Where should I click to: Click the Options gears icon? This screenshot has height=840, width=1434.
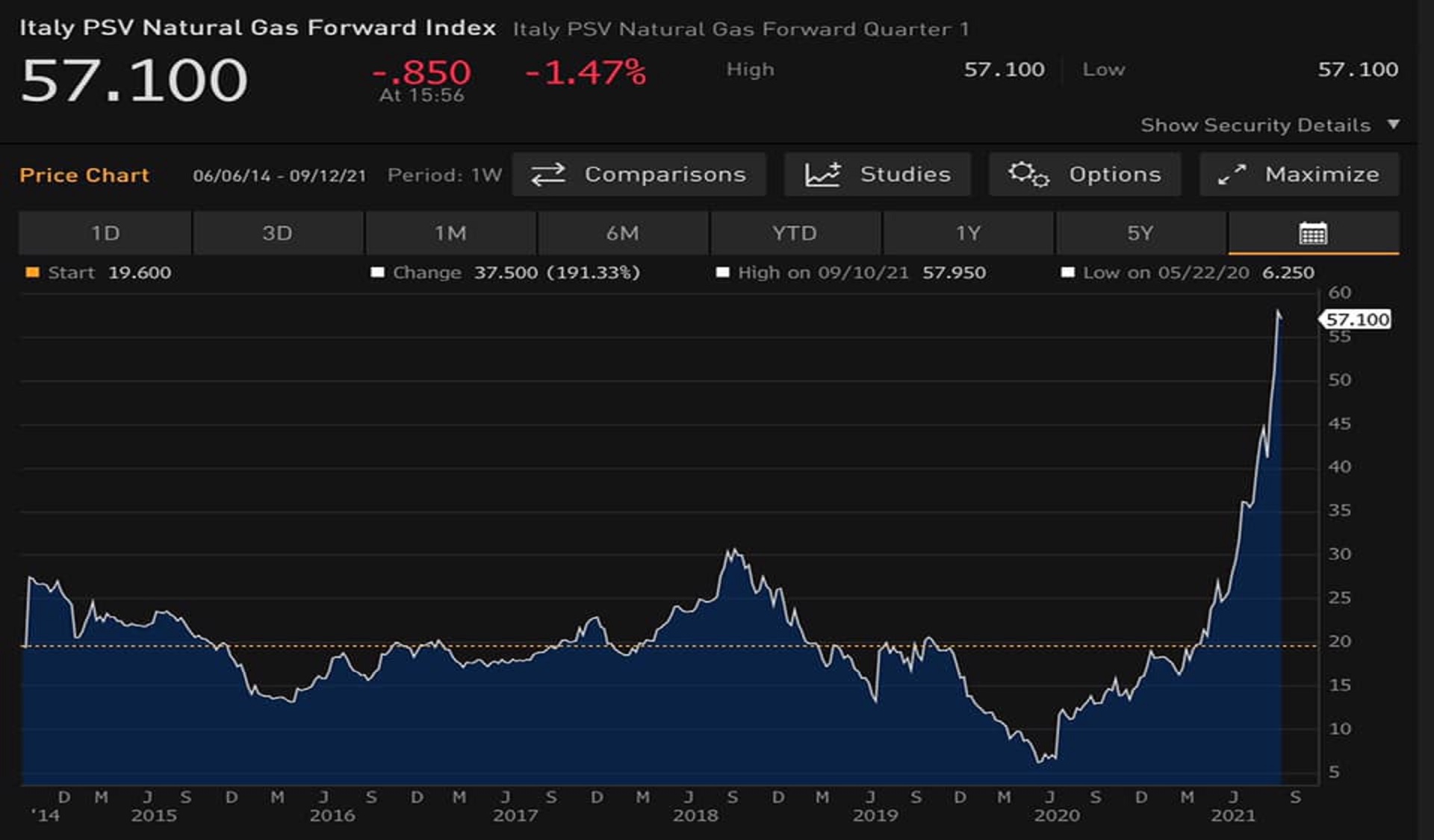coord(1028,175)
